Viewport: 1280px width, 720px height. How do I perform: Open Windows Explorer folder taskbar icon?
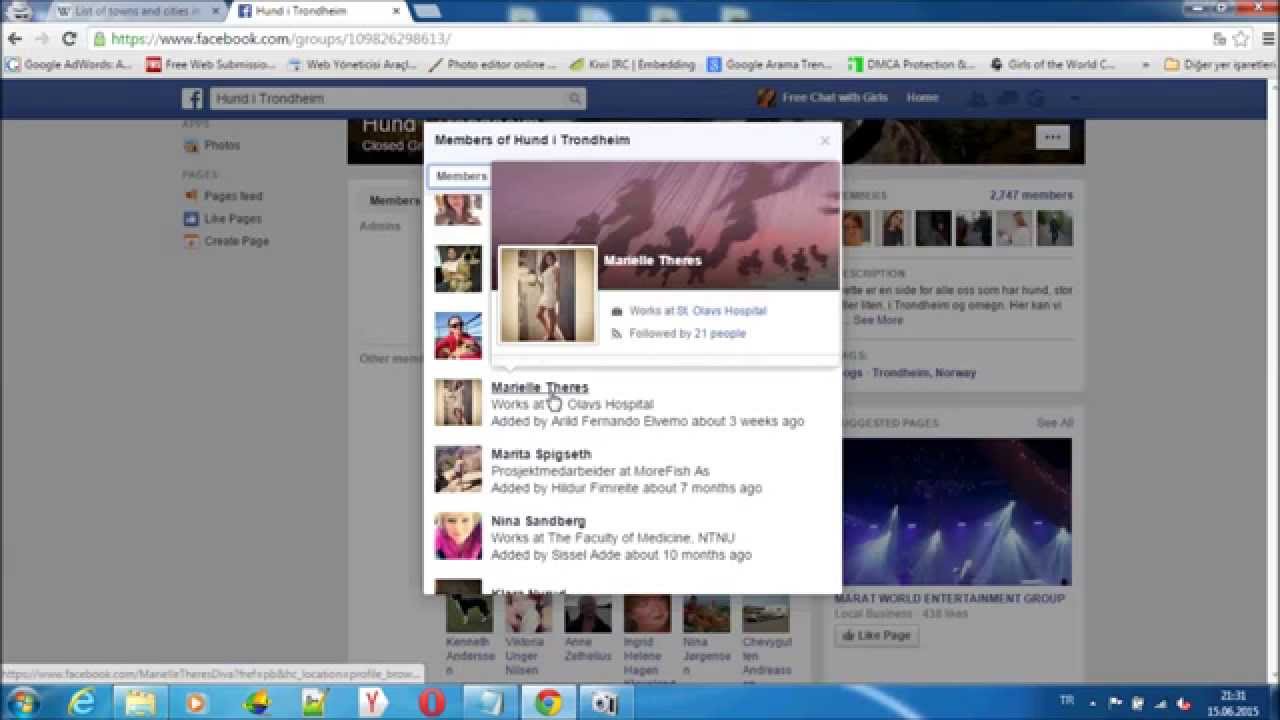click(140, 703)
